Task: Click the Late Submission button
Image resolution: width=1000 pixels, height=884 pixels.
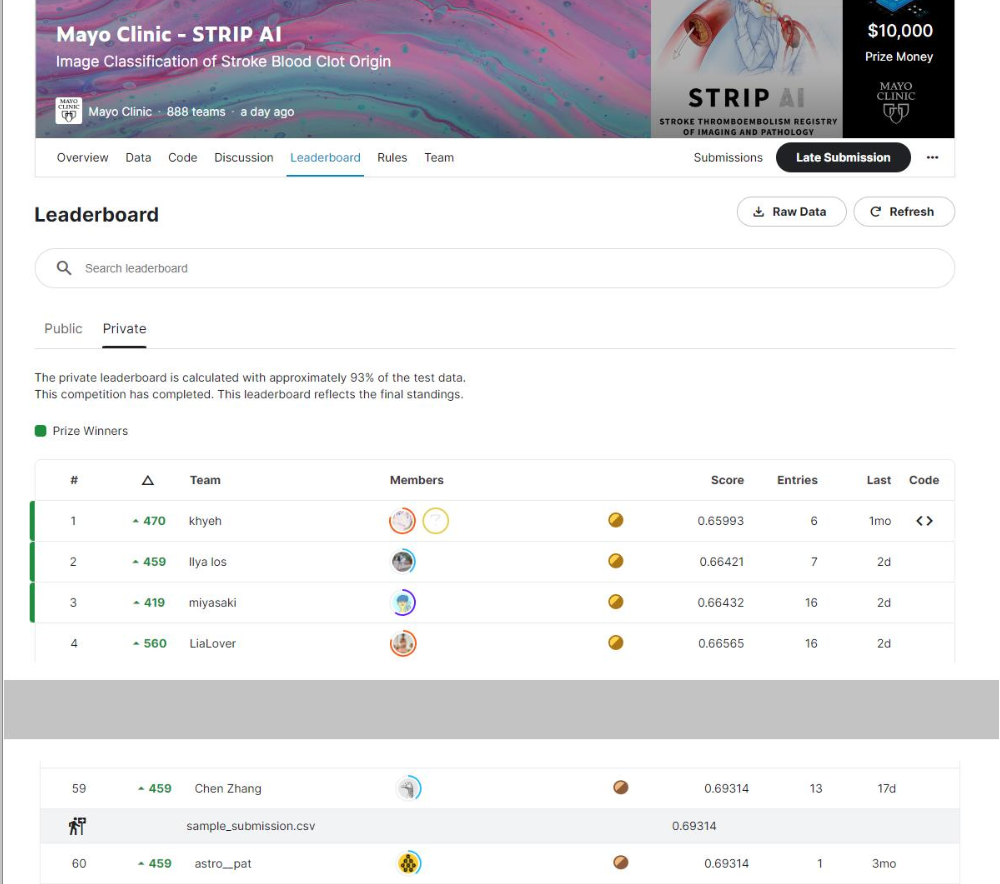Action: (842, 158)
